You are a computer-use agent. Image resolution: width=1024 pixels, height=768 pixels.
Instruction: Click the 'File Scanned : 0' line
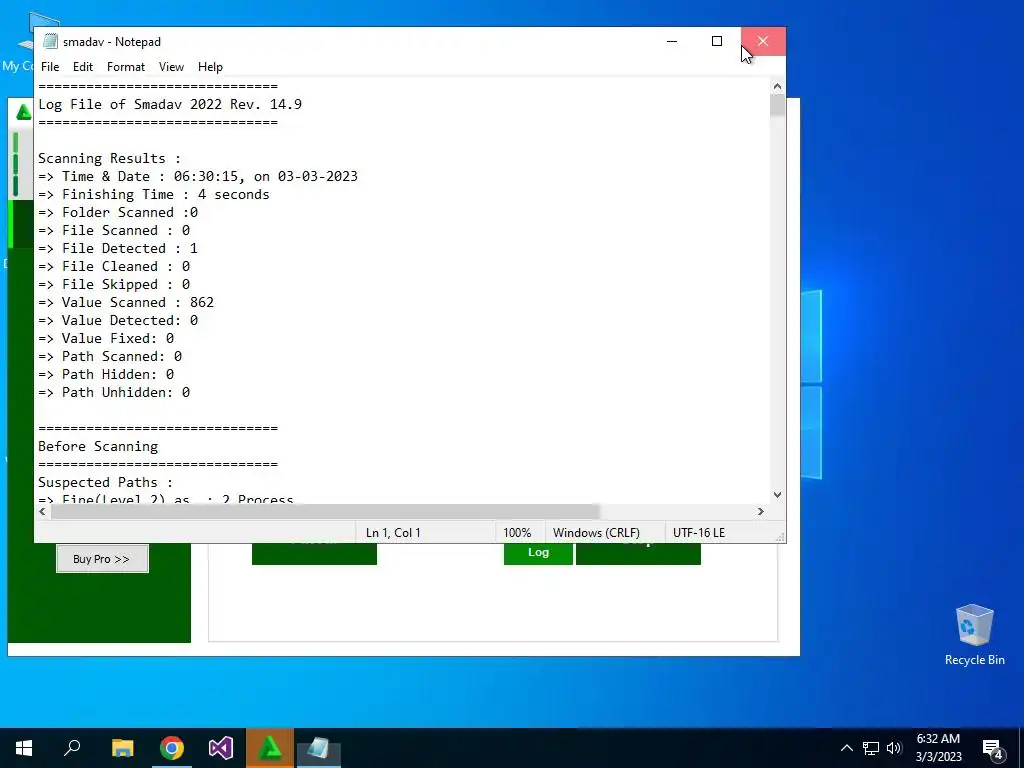(114, 231)
